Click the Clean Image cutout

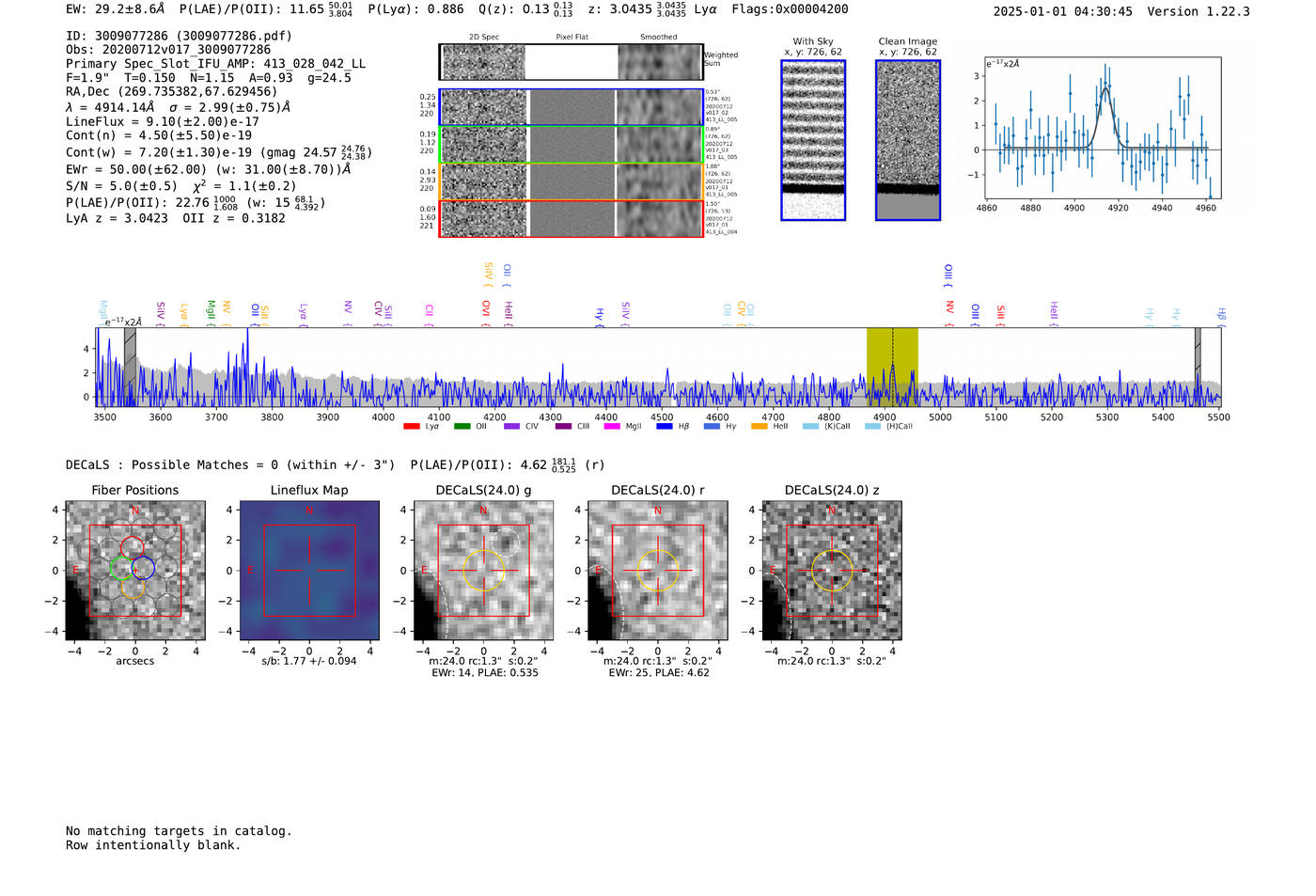[x=908, y=140]
